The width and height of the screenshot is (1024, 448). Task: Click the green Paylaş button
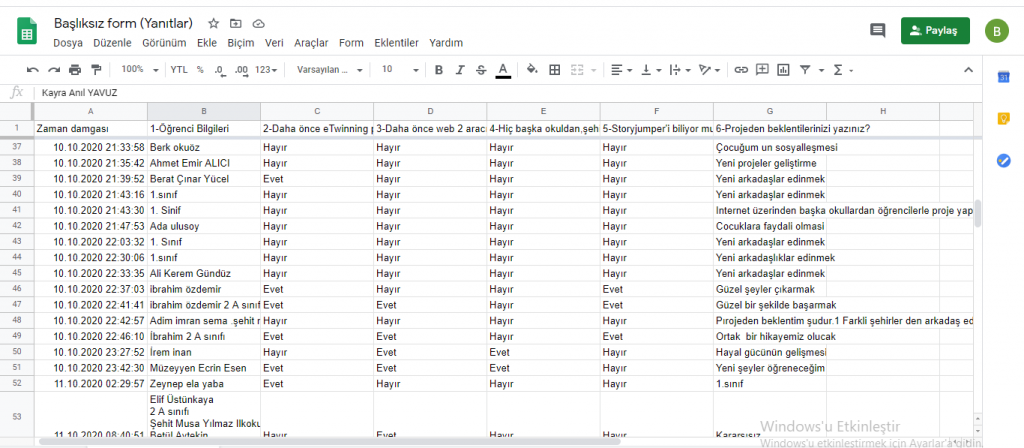[934, 31]
